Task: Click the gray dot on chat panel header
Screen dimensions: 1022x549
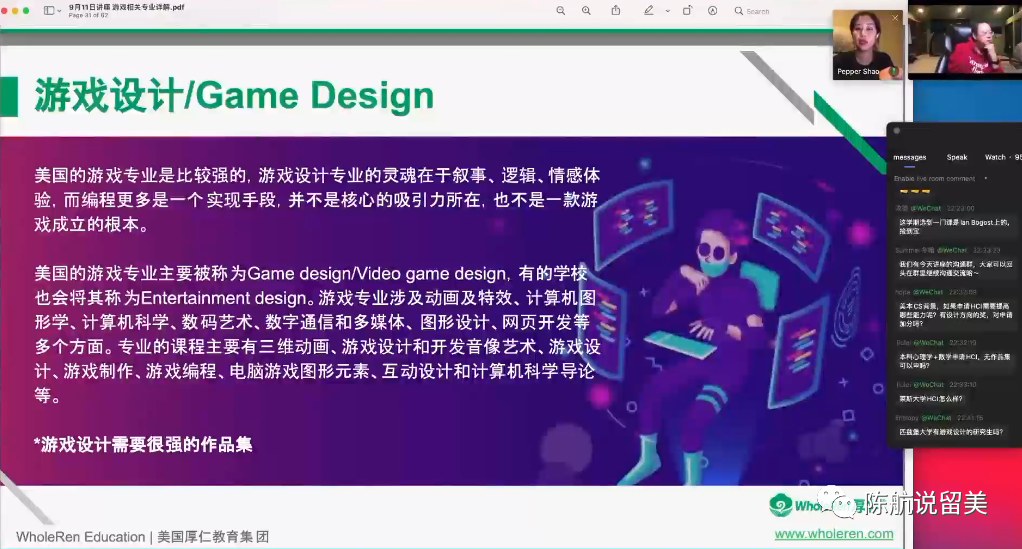Action: [897, 131]
